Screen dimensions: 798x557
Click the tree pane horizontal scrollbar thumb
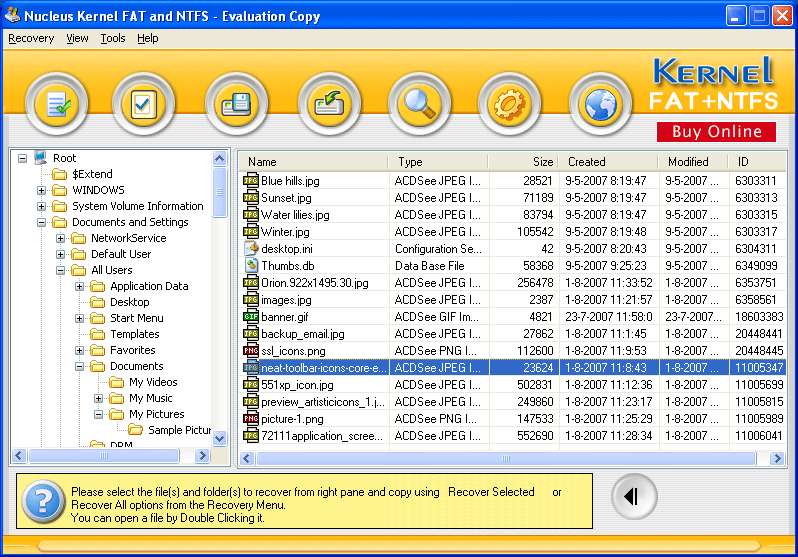point(104,455)
